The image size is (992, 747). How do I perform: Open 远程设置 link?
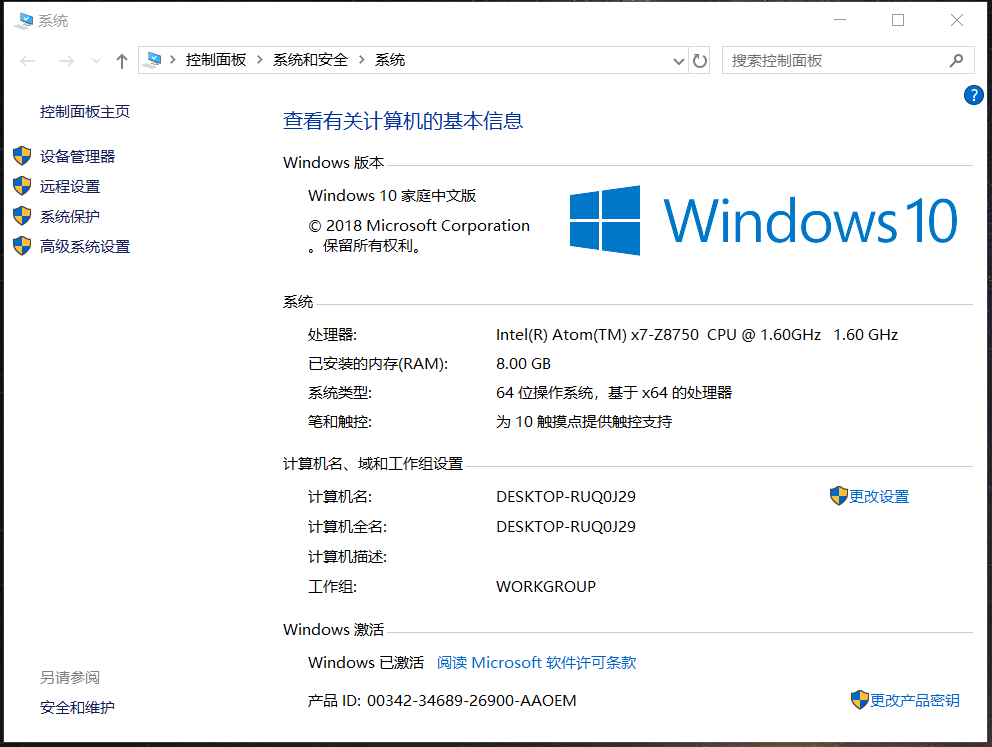(70, 187)
